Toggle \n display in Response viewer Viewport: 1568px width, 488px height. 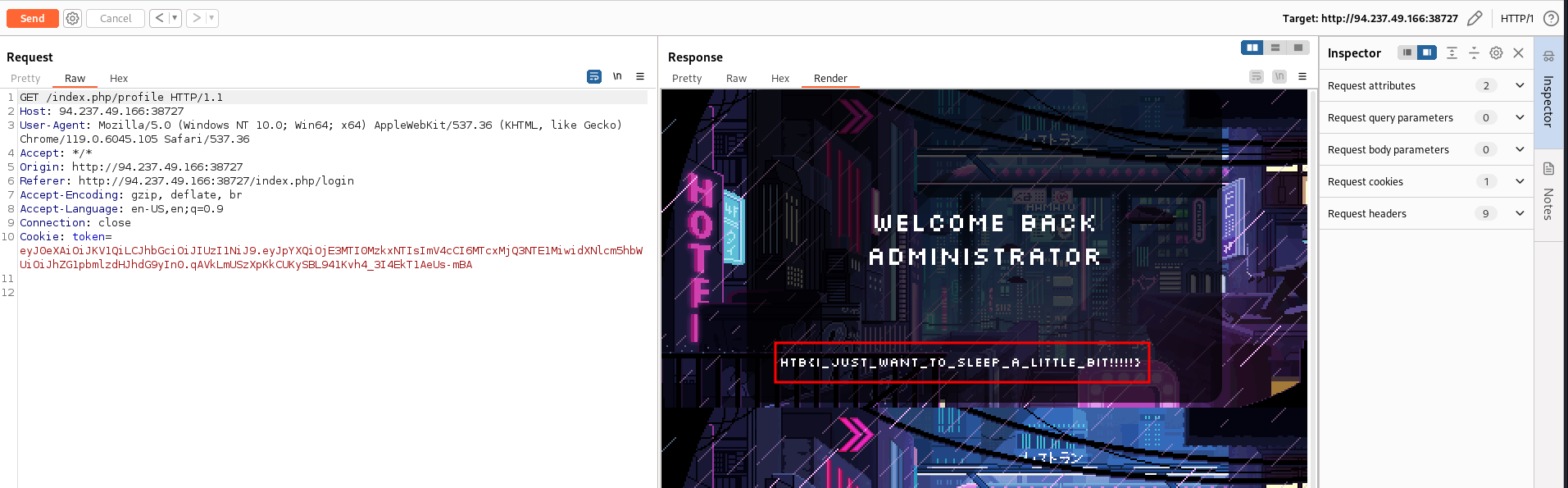click(1279, 76)
